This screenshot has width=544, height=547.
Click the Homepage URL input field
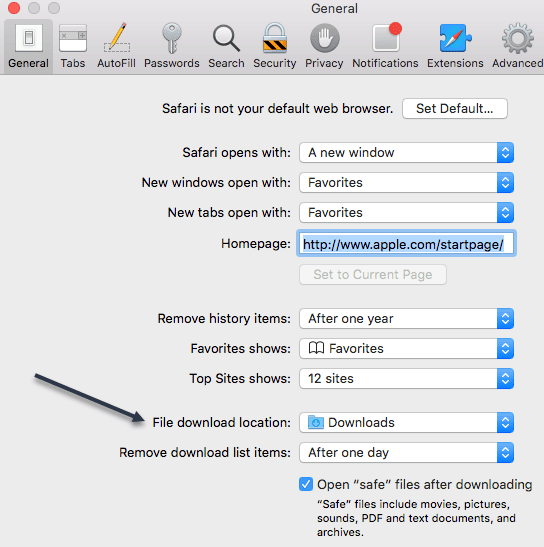407,243
